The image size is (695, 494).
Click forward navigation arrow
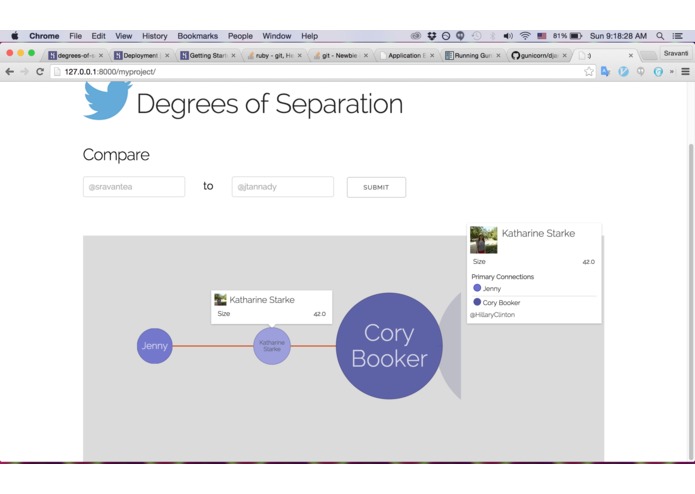pyautogui.click(x=24, y=71)
